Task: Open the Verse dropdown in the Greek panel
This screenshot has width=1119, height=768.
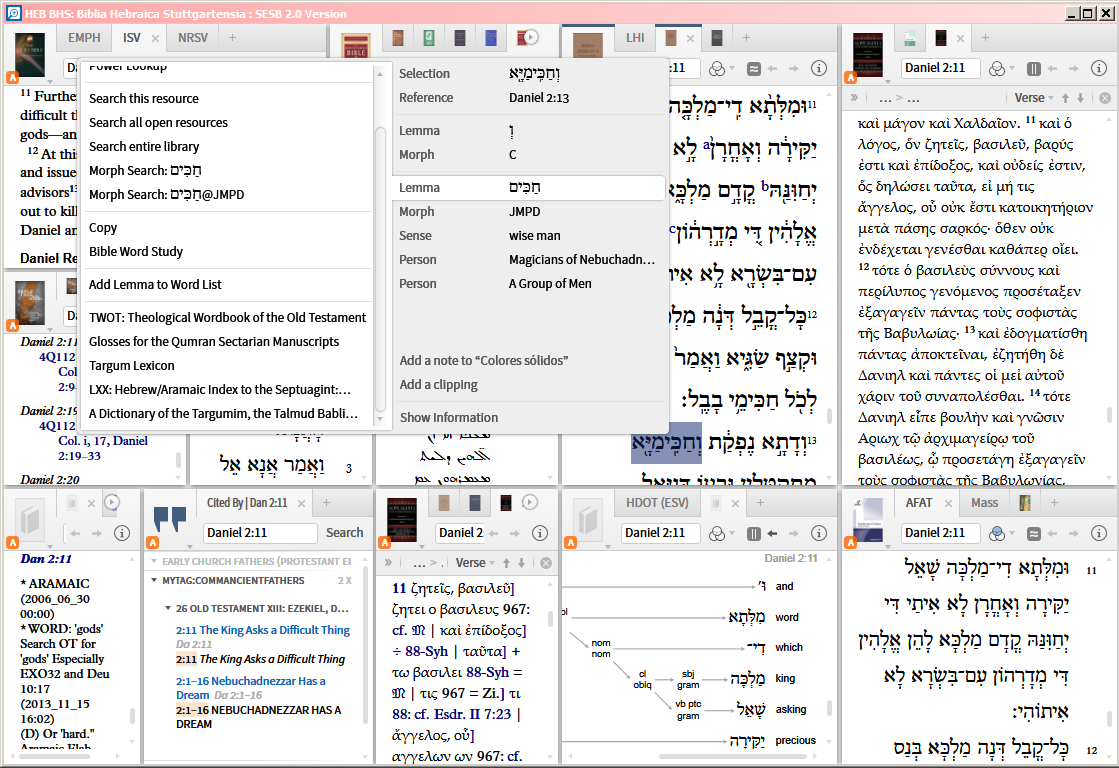Action: (1033, 98)
